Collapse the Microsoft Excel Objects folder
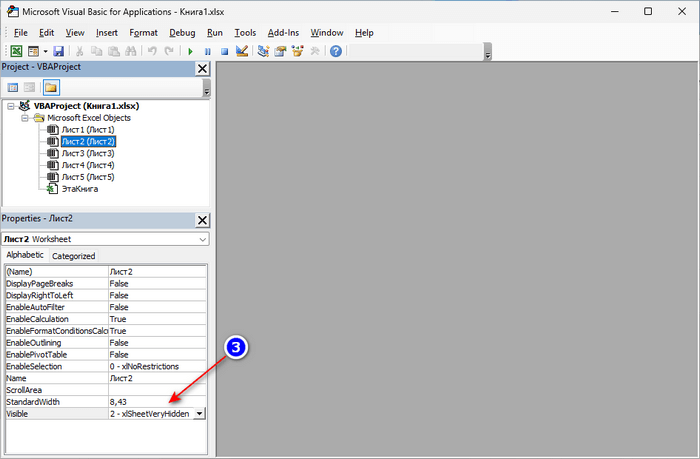The height and width of the screenshot is (459, 700). tap(24, 118)
